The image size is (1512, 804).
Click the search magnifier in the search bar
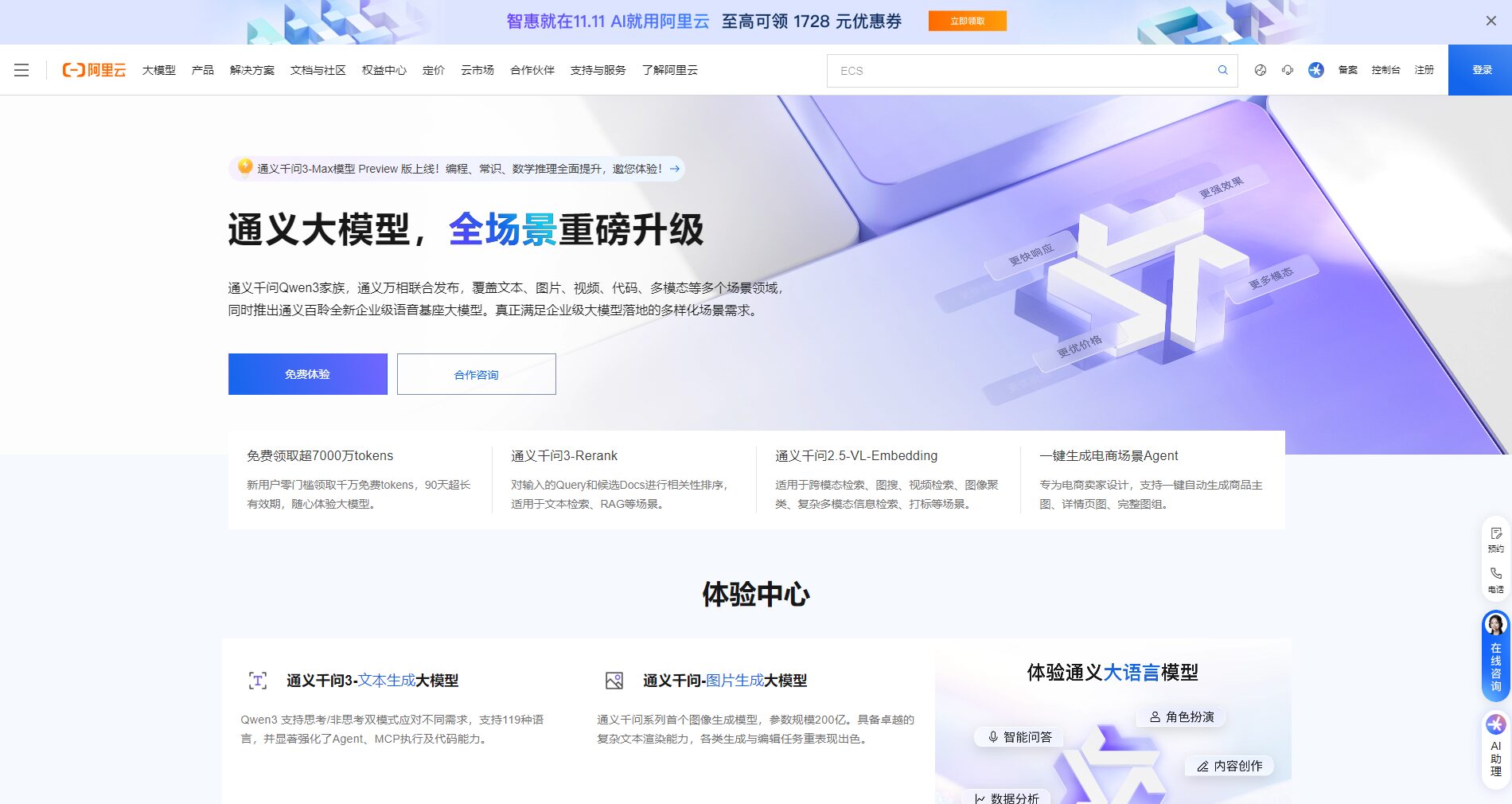1222,70
